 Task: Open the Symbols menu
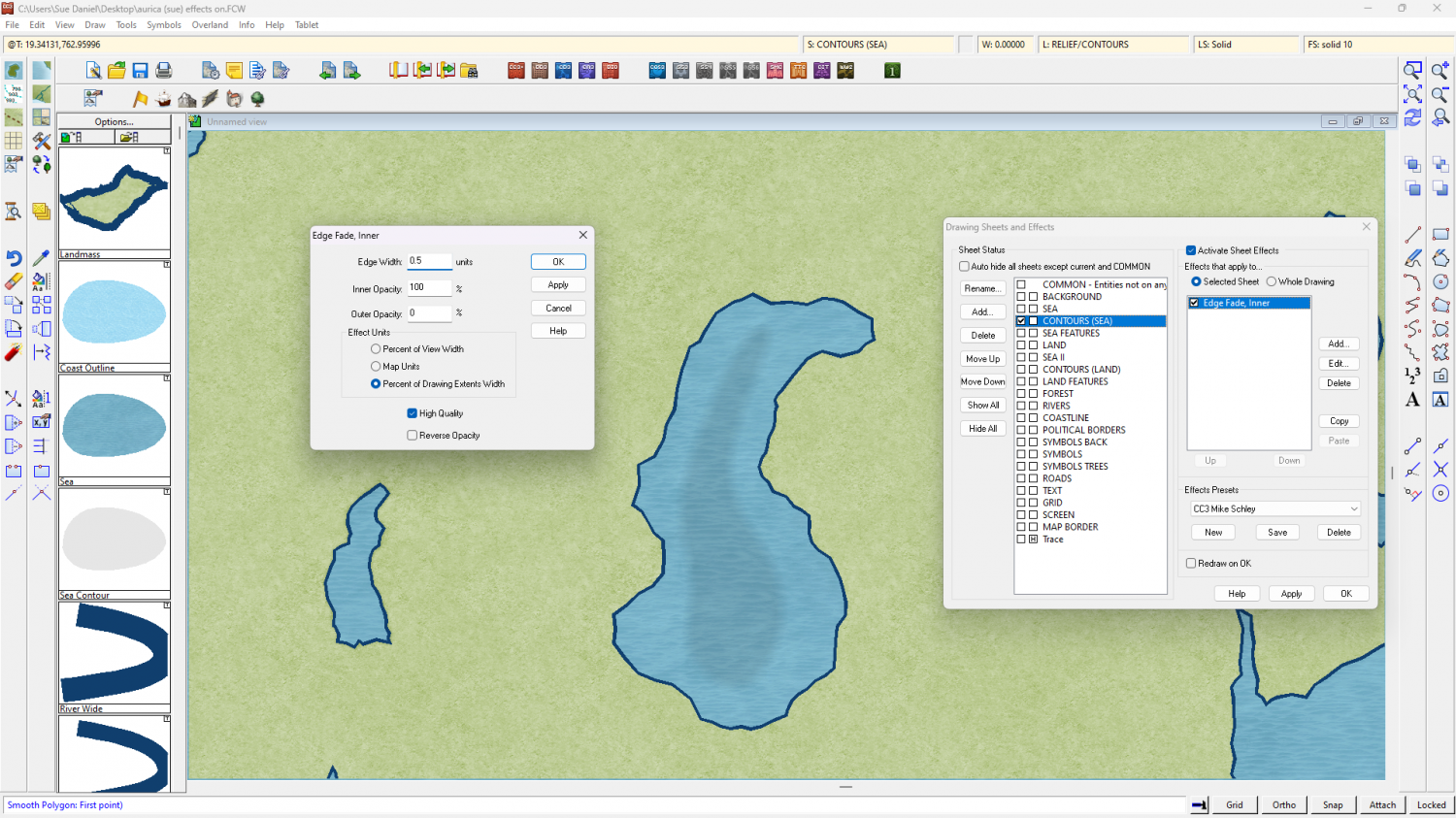coord(164,25)
